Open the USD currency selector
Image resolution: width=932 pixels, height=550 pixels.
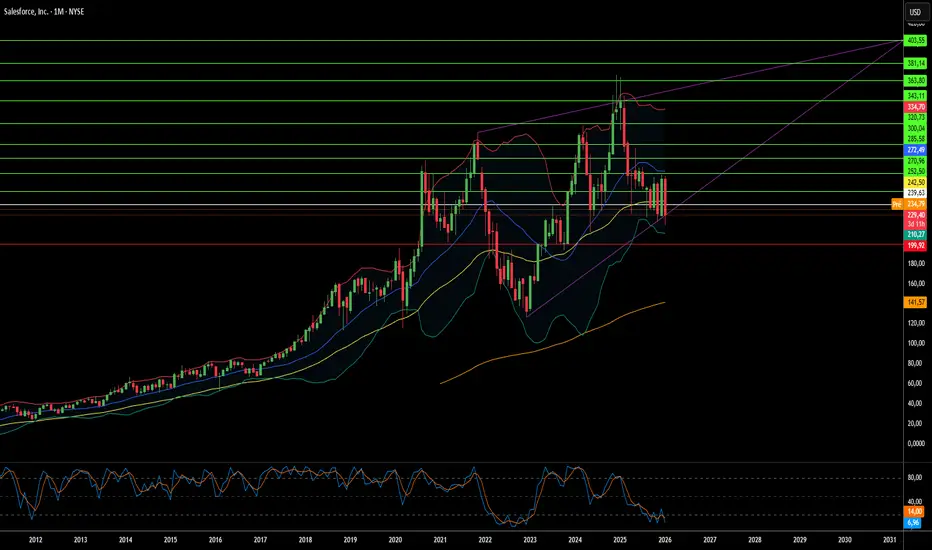pyautogui.click(x=915, y=12)
